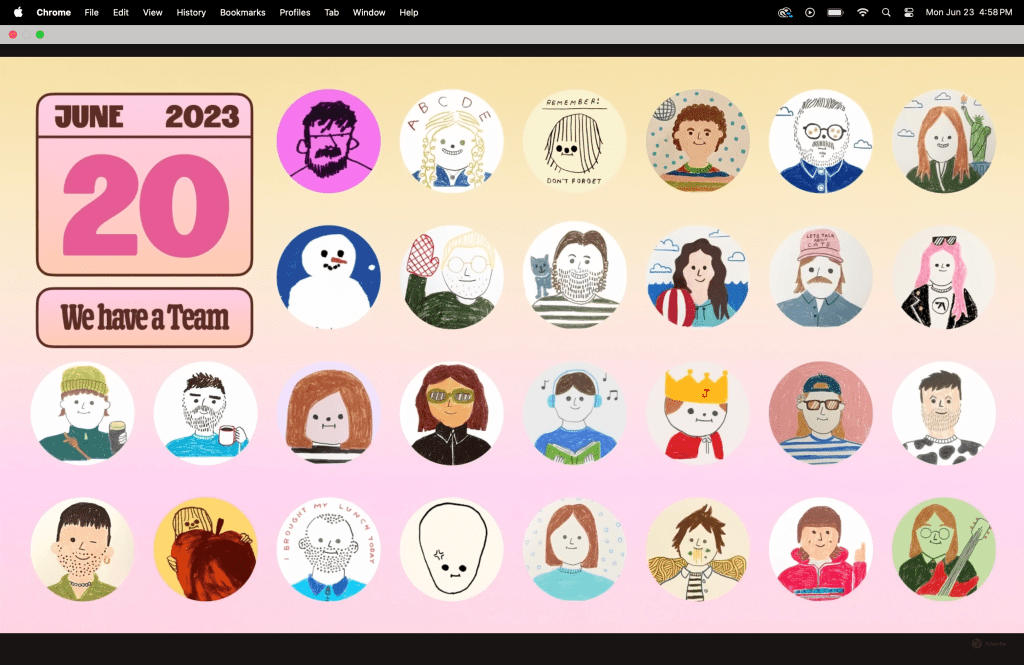
Task: Open the History menu
Action: click(x=191, y=13)
